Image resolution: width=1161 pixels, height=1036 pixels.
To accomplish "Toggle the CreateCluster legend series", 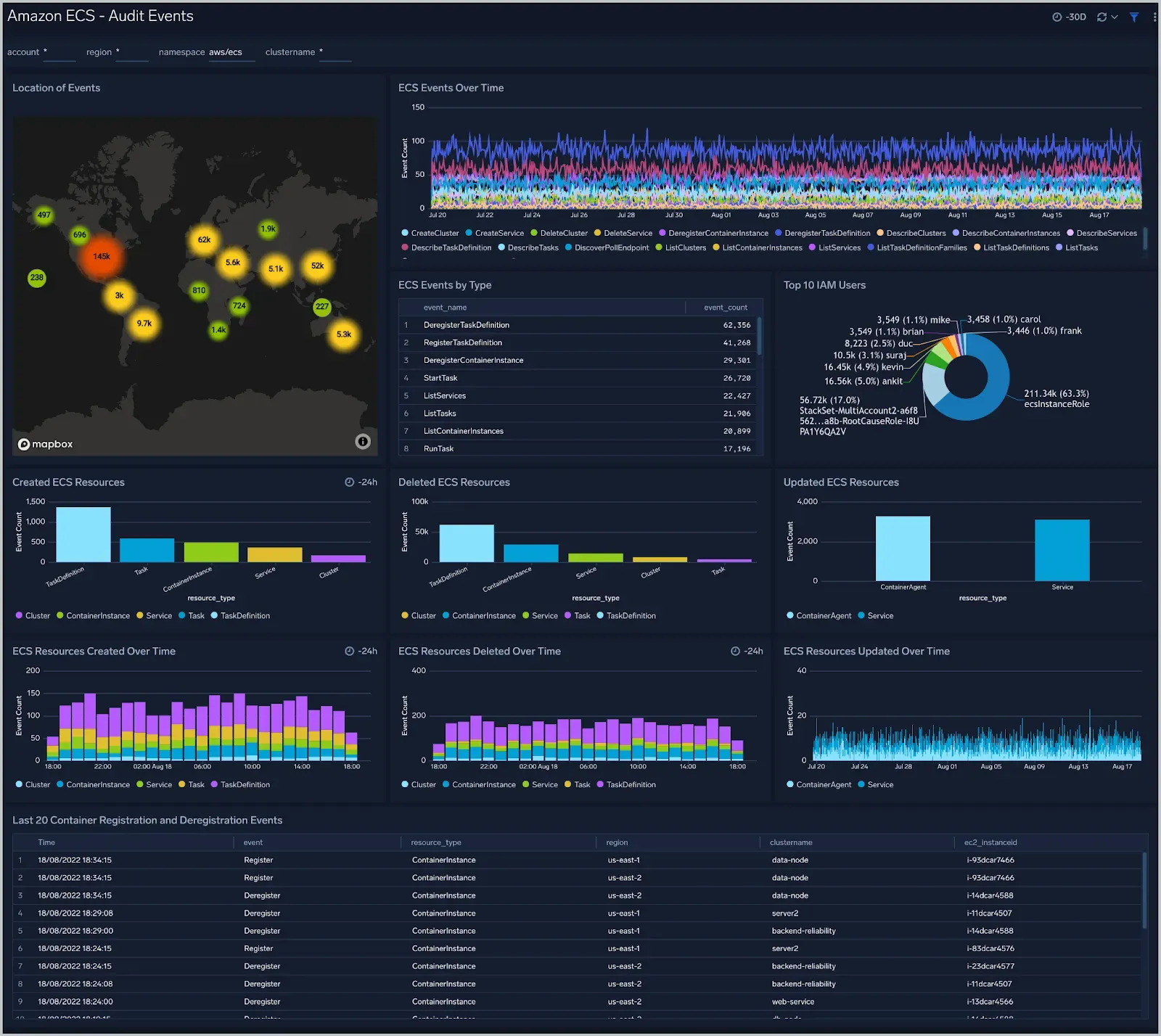I will coord(430,233).
